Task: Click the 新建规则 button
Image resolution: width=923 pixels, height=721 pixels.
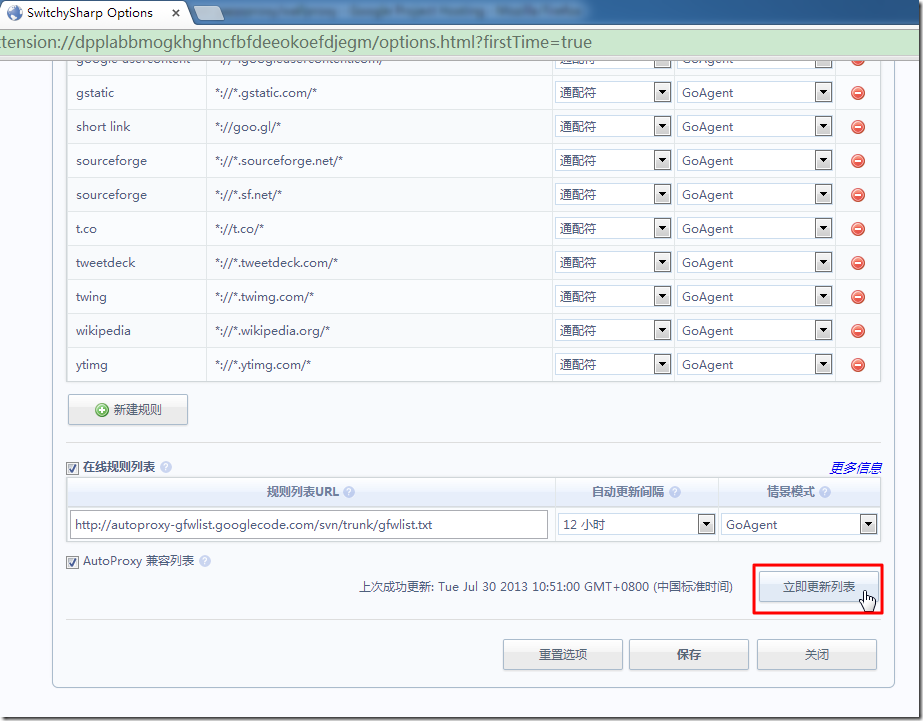Action: pos(128,410)
